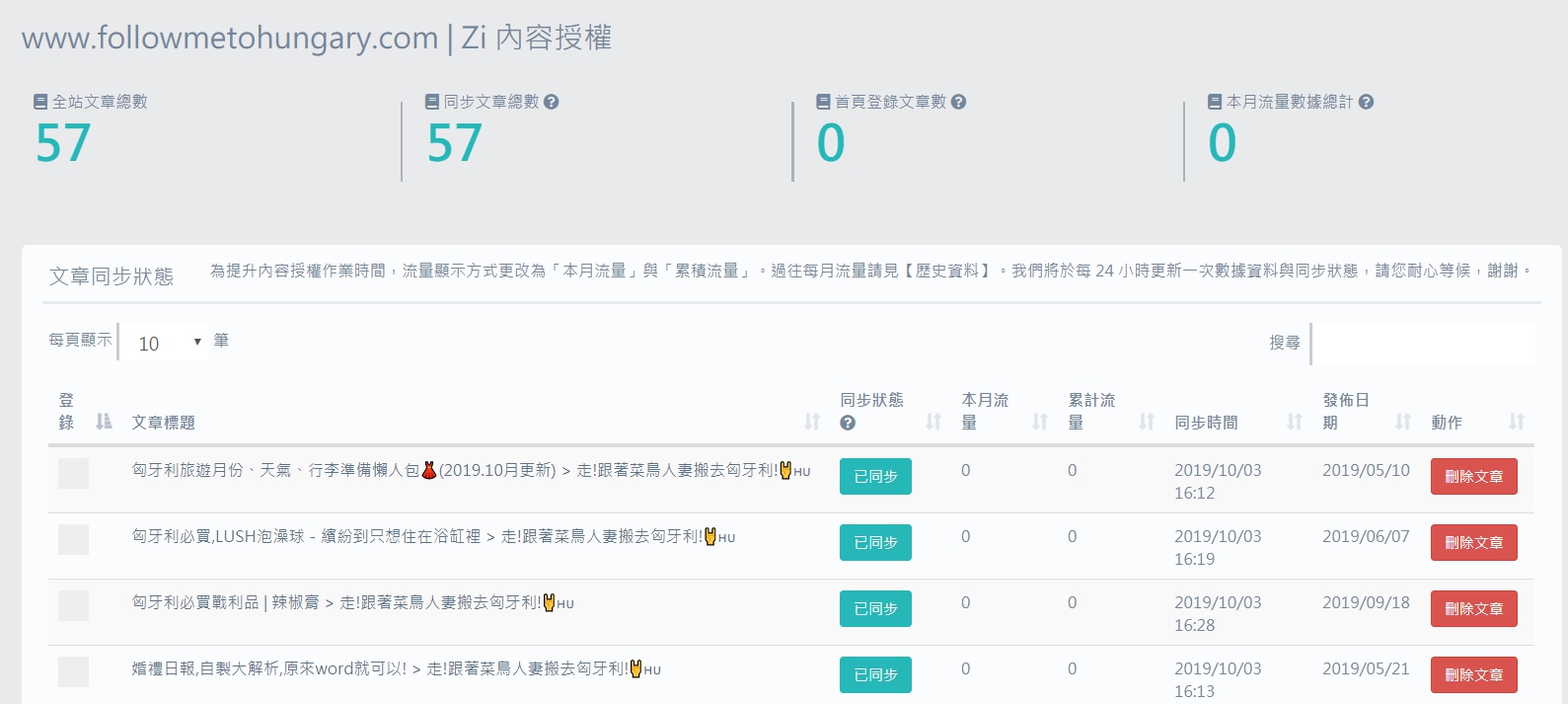Open article 匈牙利必買,LUSH泡澡球

coord(433,537)
